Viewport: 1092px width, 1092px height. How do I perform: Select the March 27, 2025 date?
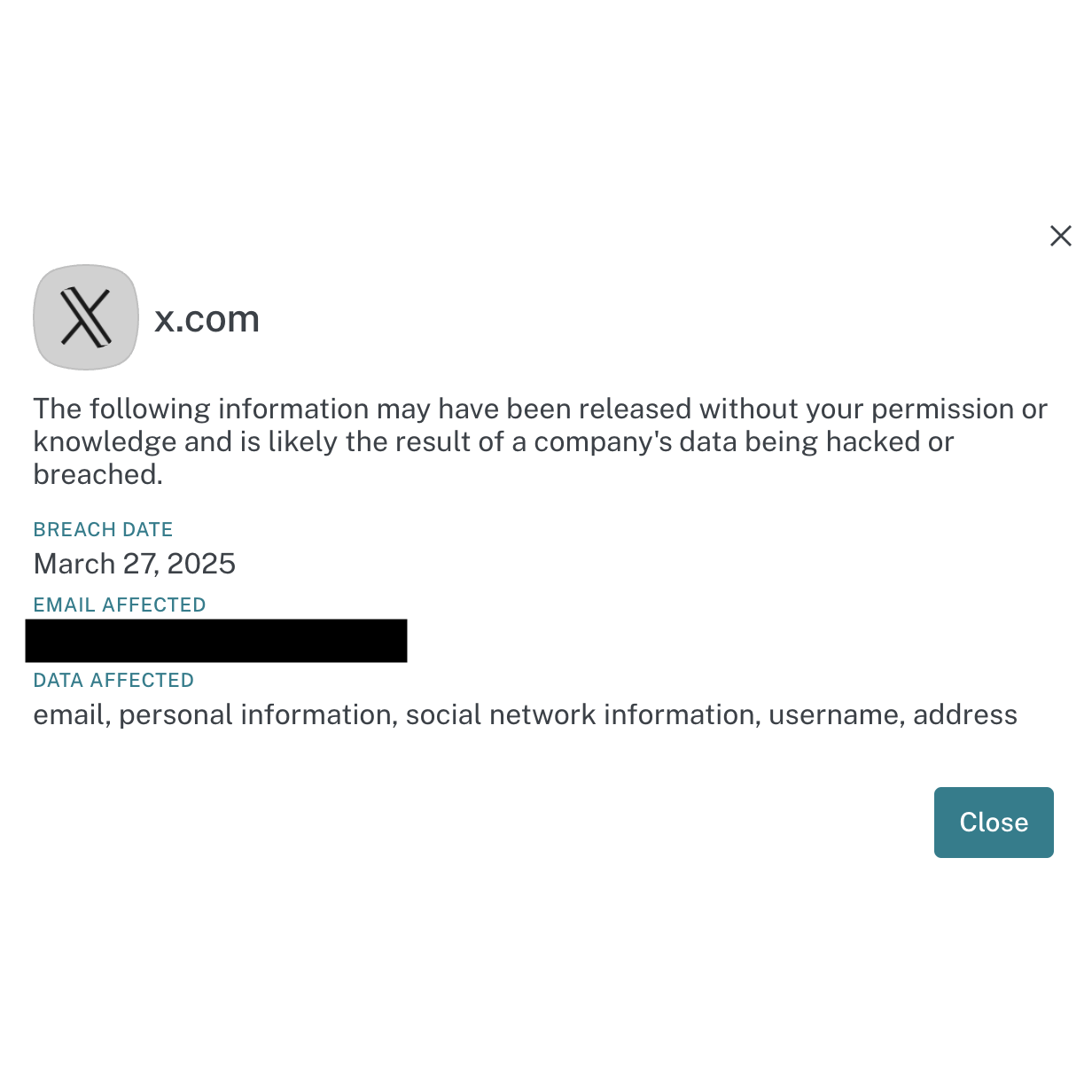(135, 564)
